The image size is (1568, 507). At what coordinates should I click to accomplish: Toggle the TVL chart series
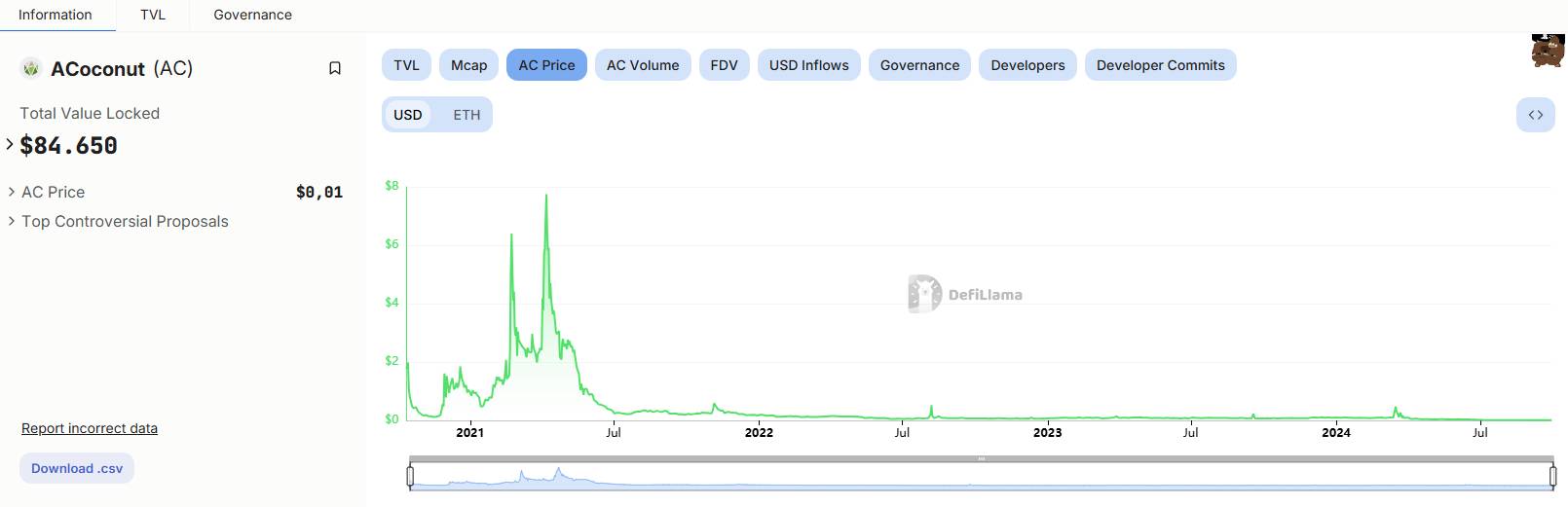(406, 65)
